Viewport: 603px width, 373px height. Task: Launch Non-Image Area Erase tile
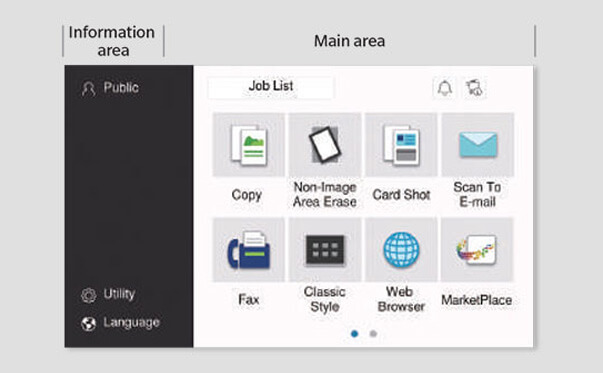325,145
